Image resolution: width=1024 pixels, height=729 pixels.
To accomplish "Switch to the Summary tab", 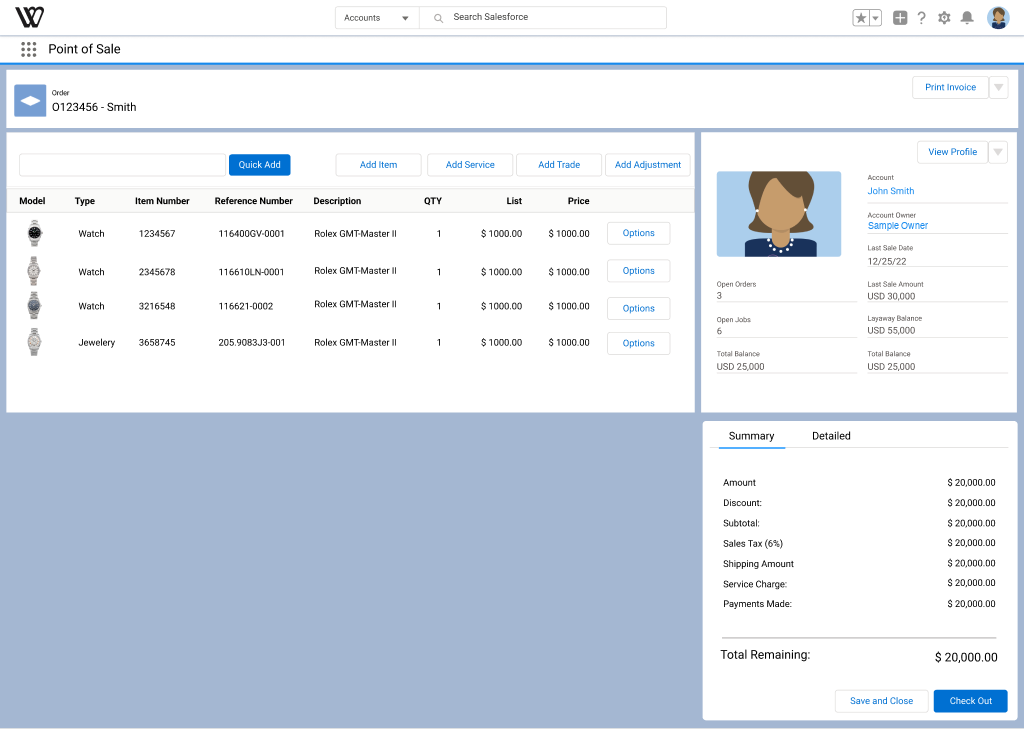I will pos(752,436).
